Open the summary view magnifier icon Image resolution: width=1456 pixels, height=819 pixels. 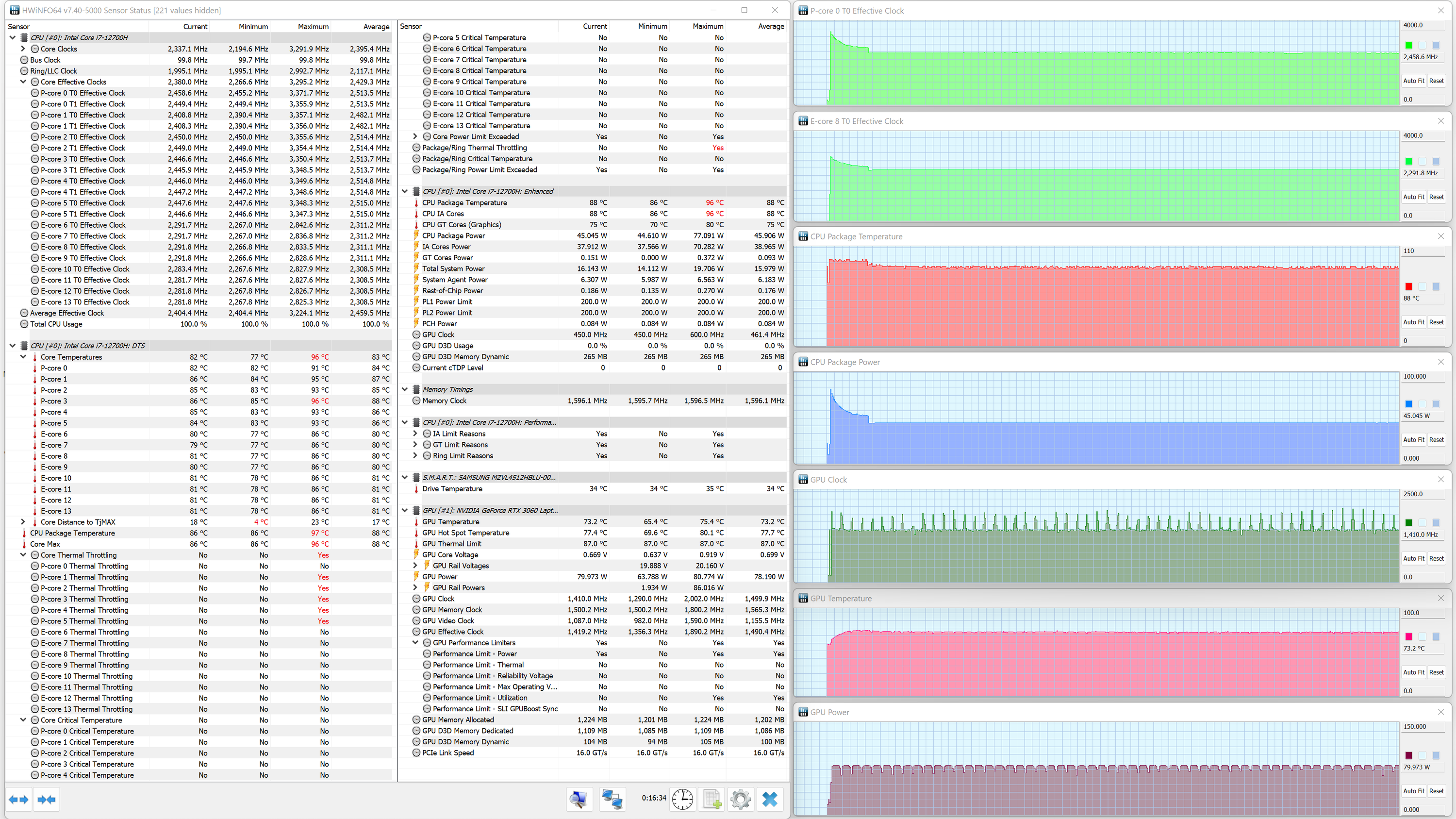coord(578,799)
